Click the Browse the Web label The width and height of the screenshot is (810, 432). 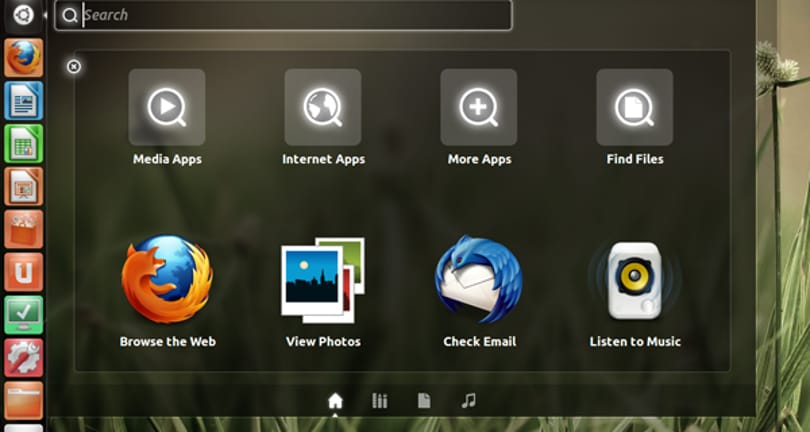167,342
